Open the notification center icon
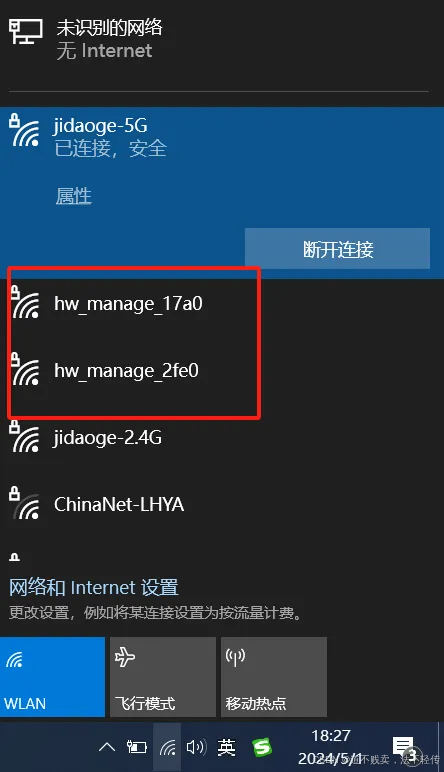444x772 pixels. coord(405,747)
